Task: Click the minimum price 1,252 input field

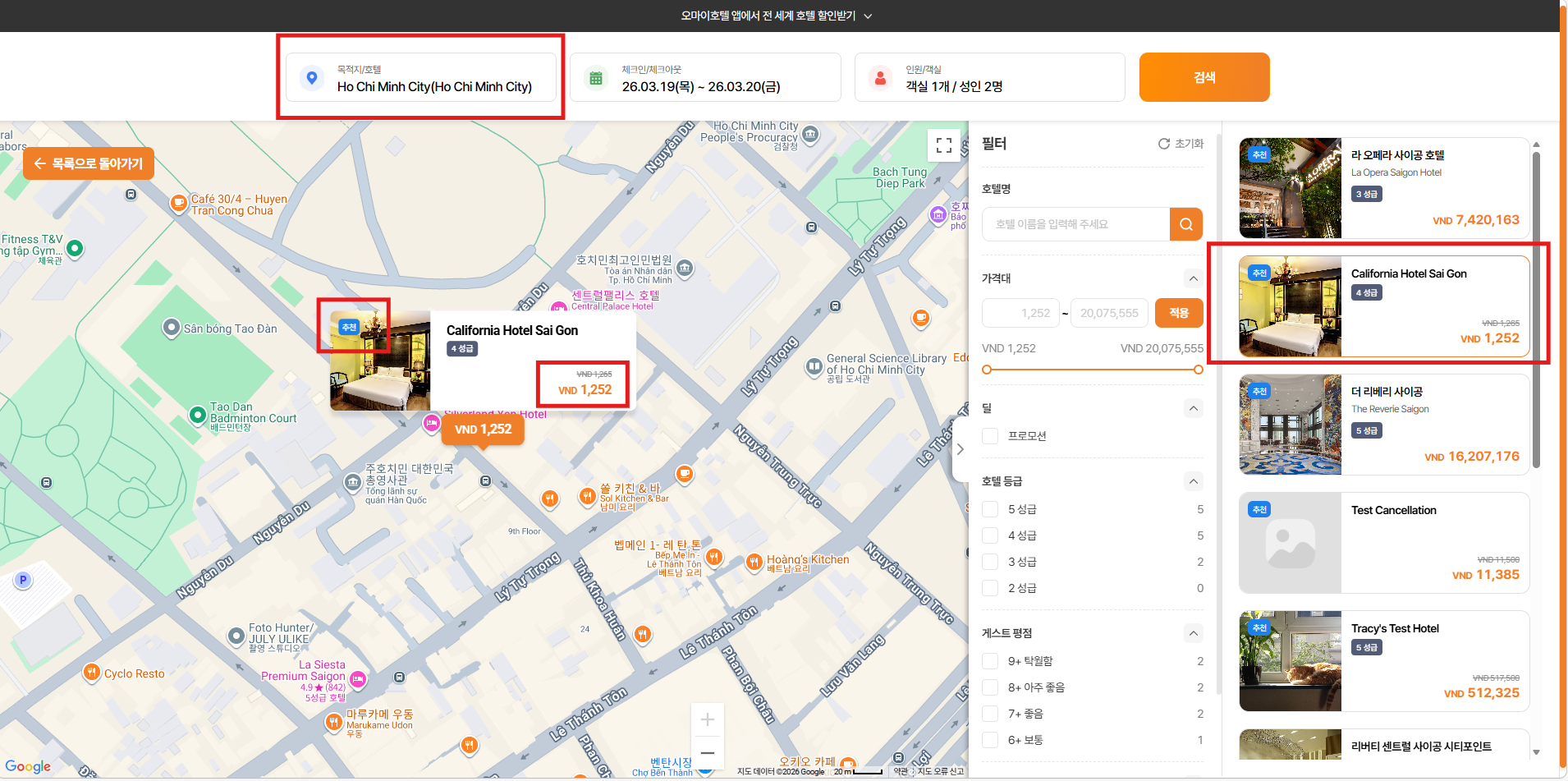Action: (1020, 313)
